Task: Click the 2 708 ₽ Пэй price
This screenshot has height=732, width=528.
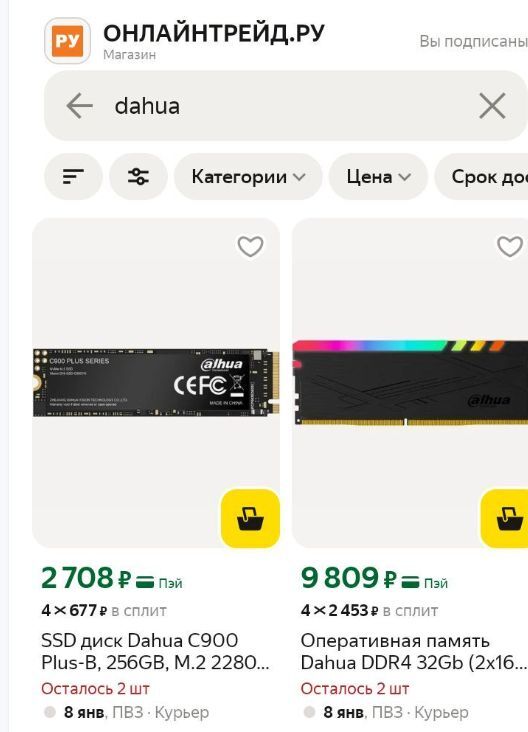Action: click(112, 578)
